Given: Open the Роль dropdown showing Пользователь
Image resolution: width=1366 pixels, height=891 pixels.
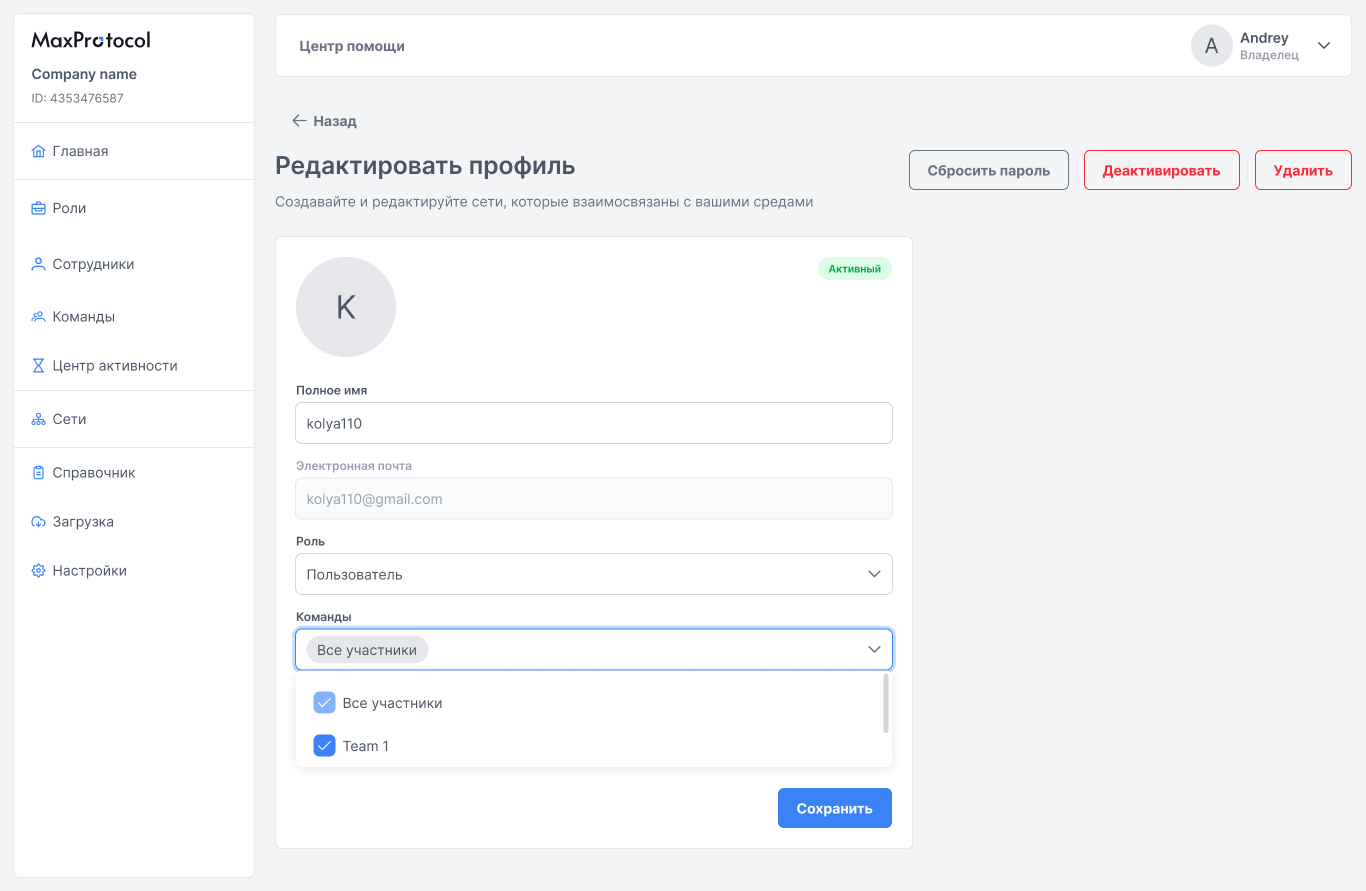Looking at the screenshot, I should point(594,574).
